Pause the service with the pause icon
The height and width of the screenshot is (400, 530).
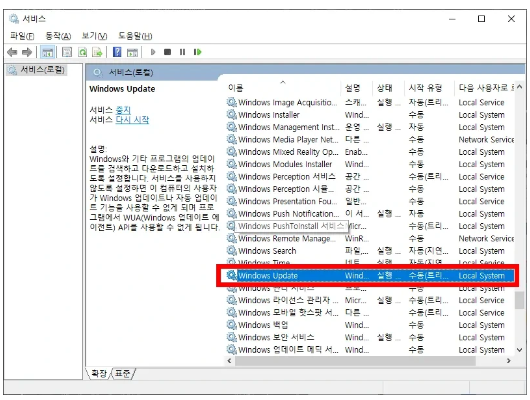point(183,52)
